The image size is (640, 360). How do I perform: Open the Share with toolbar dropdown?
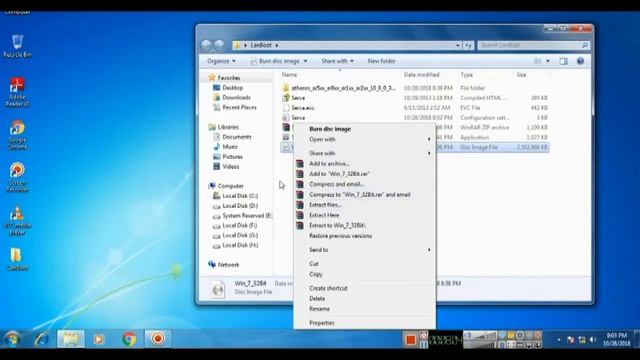337,61
